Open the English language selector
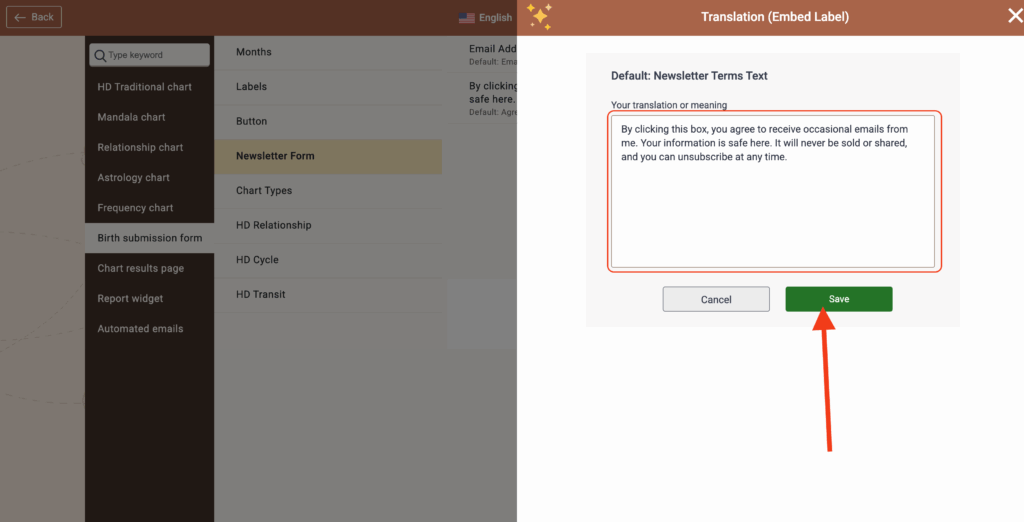Screen dimensions: 1024x522 coord(486,17)
